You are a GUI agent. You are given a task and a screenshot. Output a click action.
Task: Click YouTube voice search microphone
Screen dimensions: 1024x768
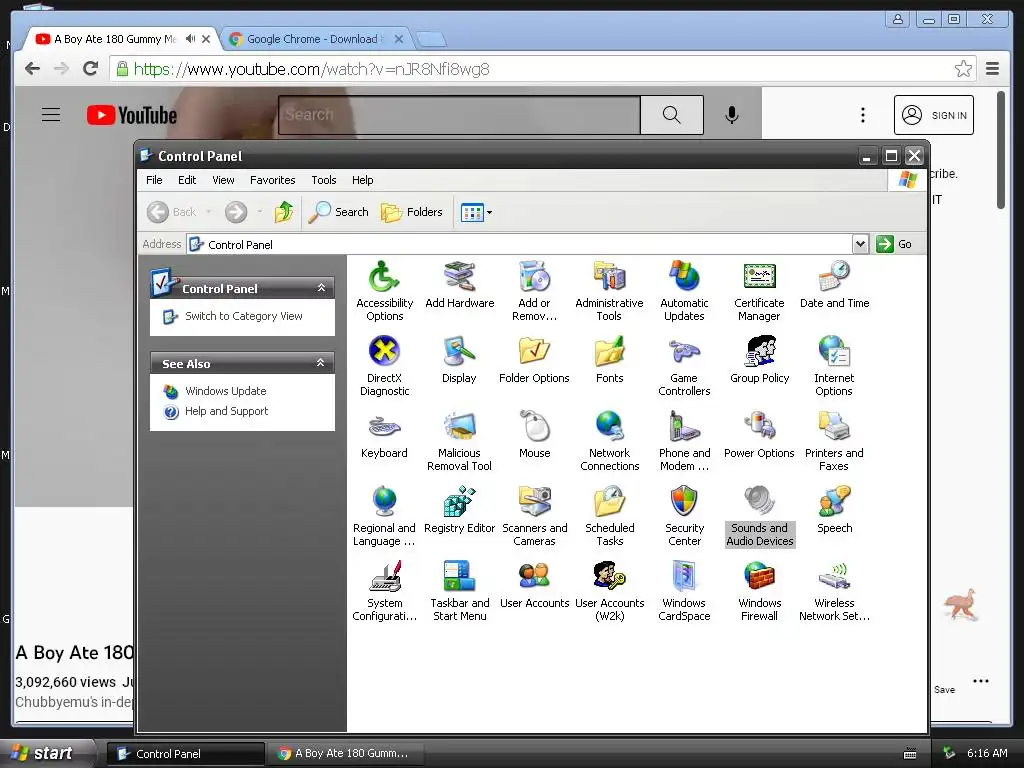pyautogui.click(x=731, y=115)
